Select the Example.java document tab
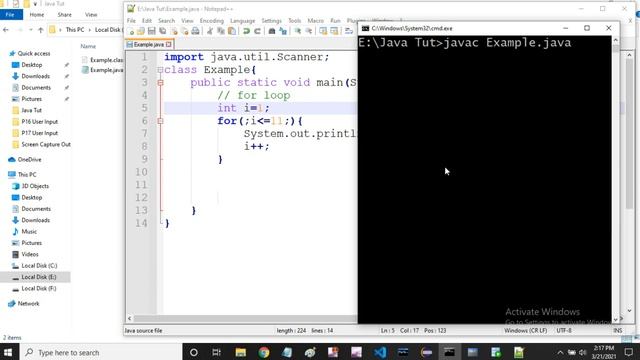The width and height of the screenshot is (640, 360). point(149,44)
